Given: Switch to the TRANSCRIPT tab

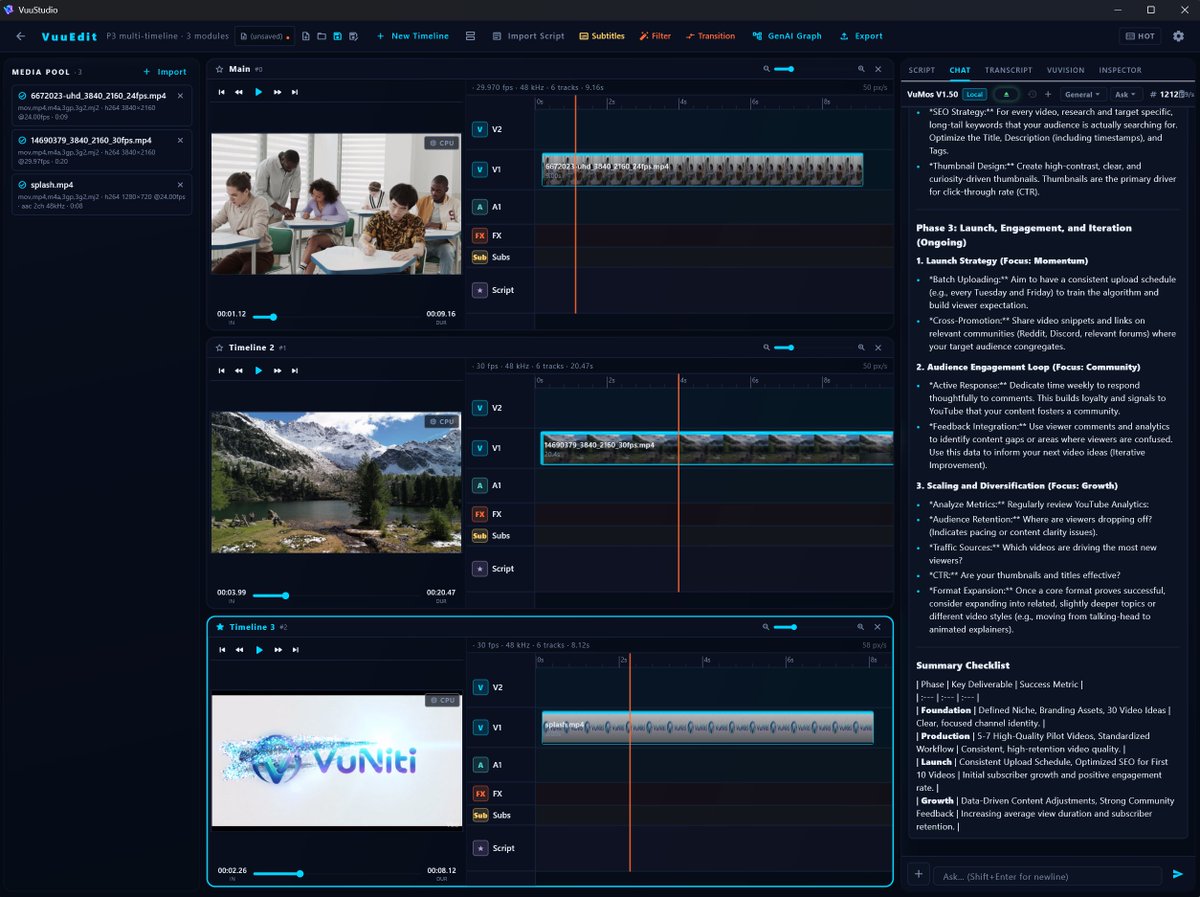Looking at the screenshot, I should (x=1008, y=70).
